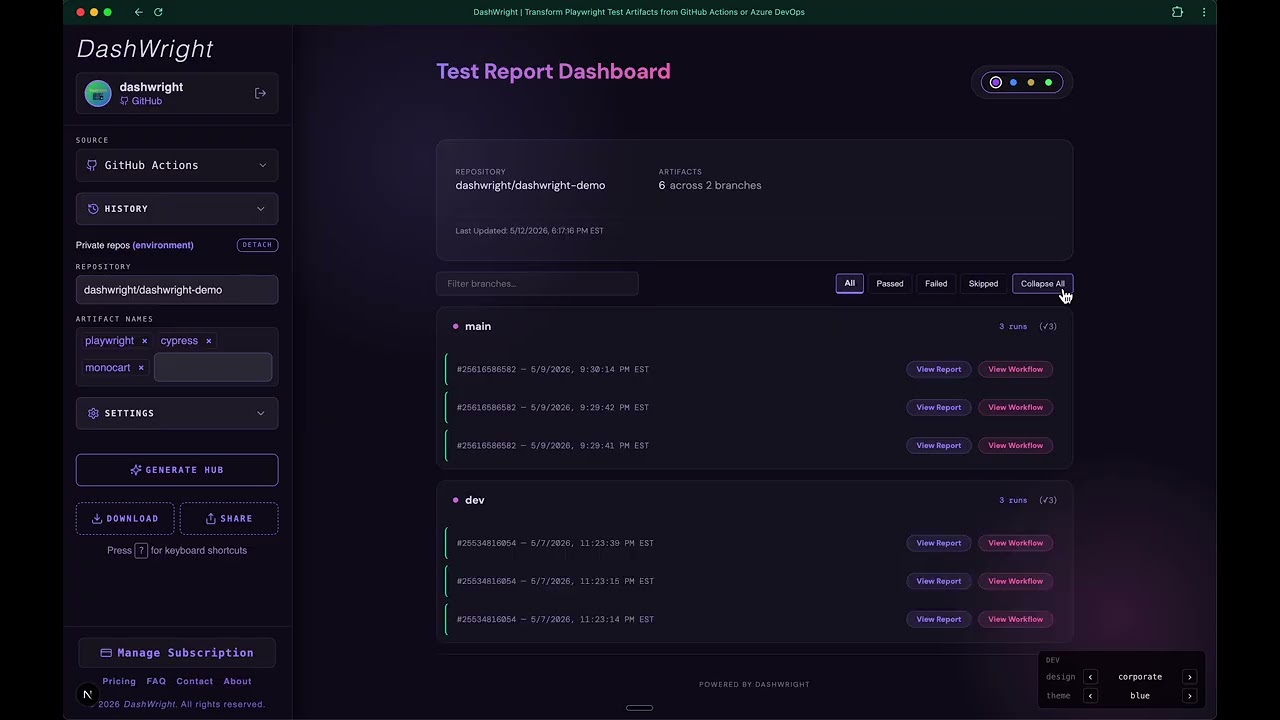Image resolution: width=1280 pixels, height=720 pixels.
Task: Click the Filter branches search field
Action: 537,284
